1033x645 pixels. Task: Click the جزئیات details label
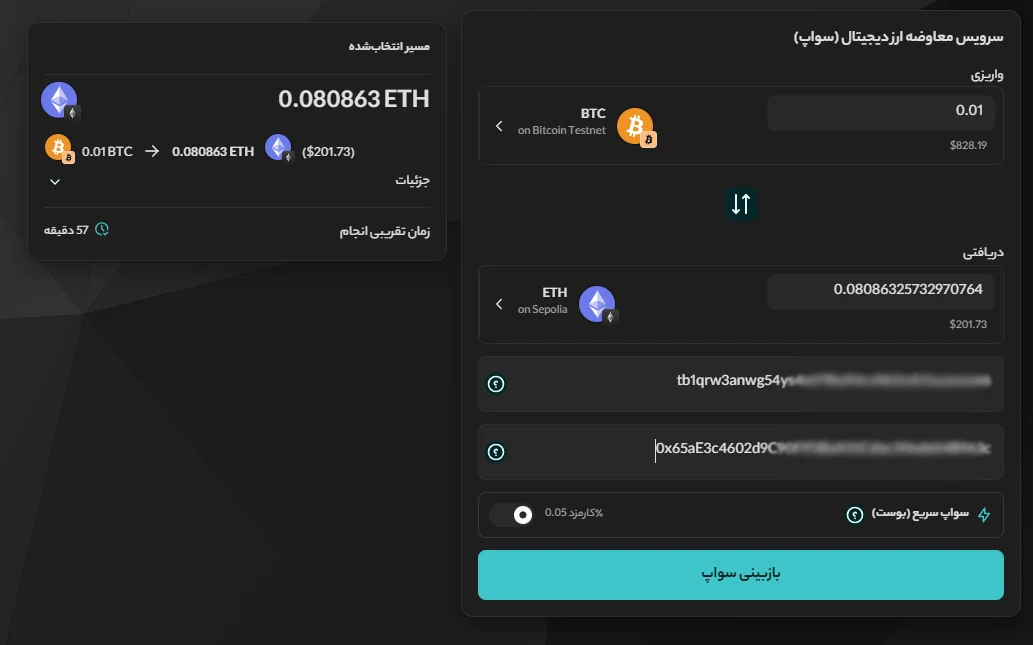[412, 181]
